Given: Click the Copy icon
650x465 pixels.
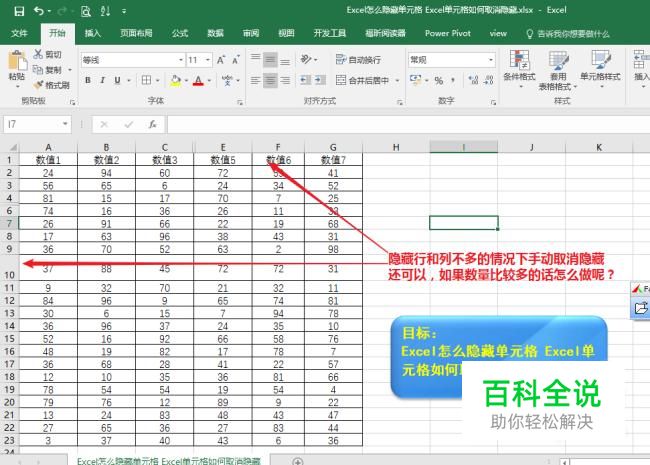Looking at the screenshot, I should 38,70.
